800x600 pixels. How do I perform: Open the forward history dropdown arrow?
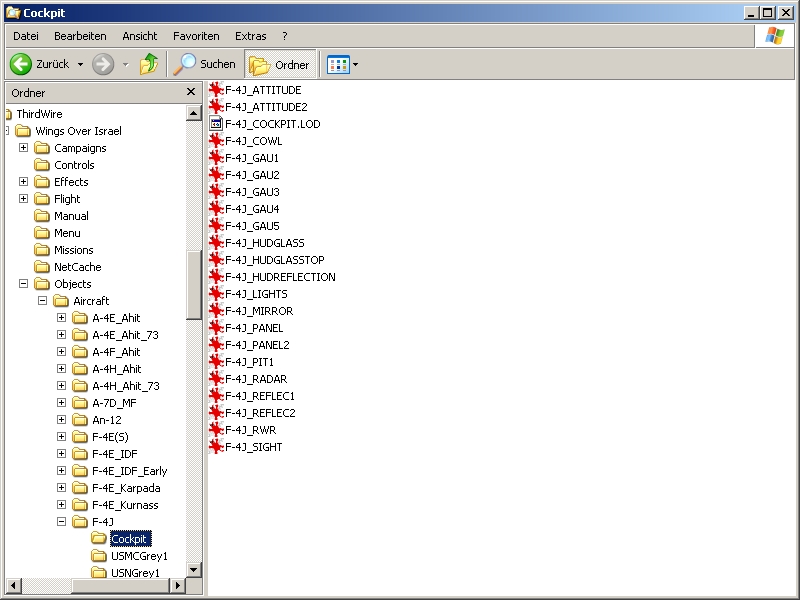pos(126,65)
